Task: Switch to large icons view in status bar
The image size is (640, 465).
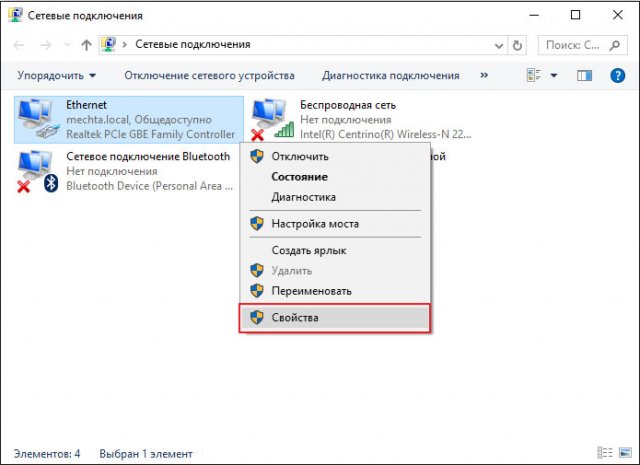Action: pos(625,453)
